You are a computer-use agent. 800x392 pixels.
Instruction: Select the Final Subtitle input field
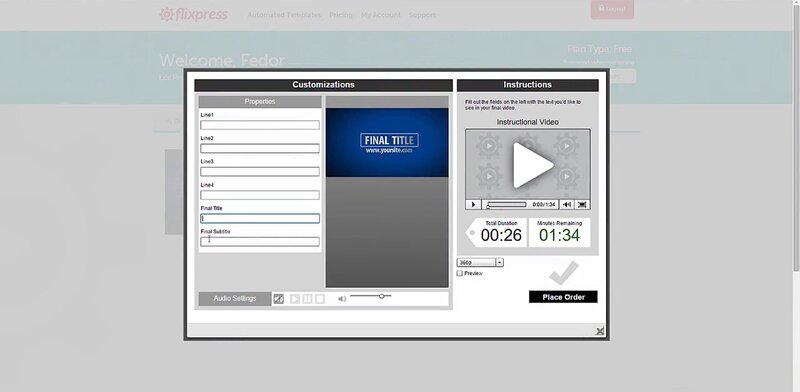click(x=260, y=242)
